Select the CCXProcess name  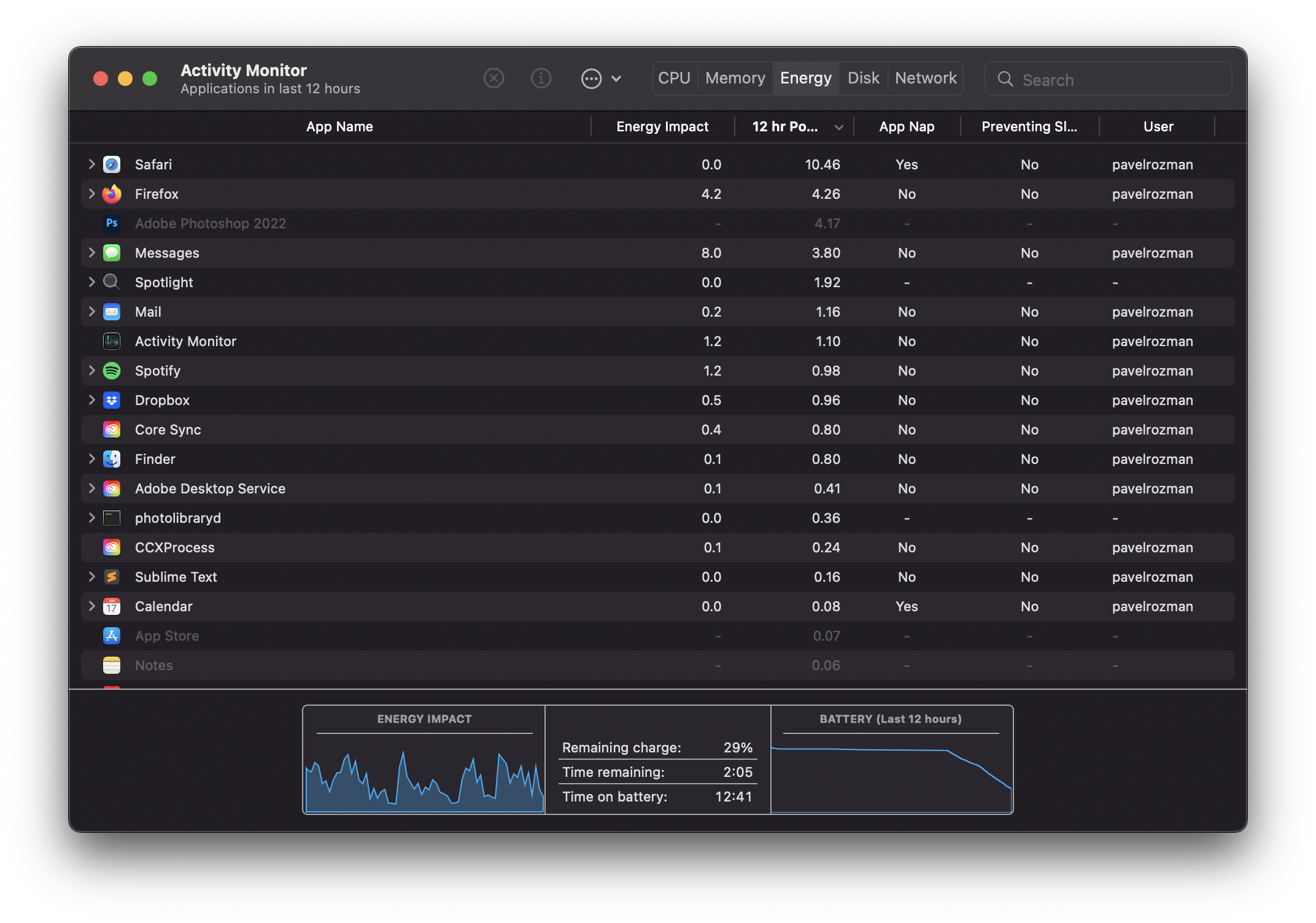click(175, 547)
